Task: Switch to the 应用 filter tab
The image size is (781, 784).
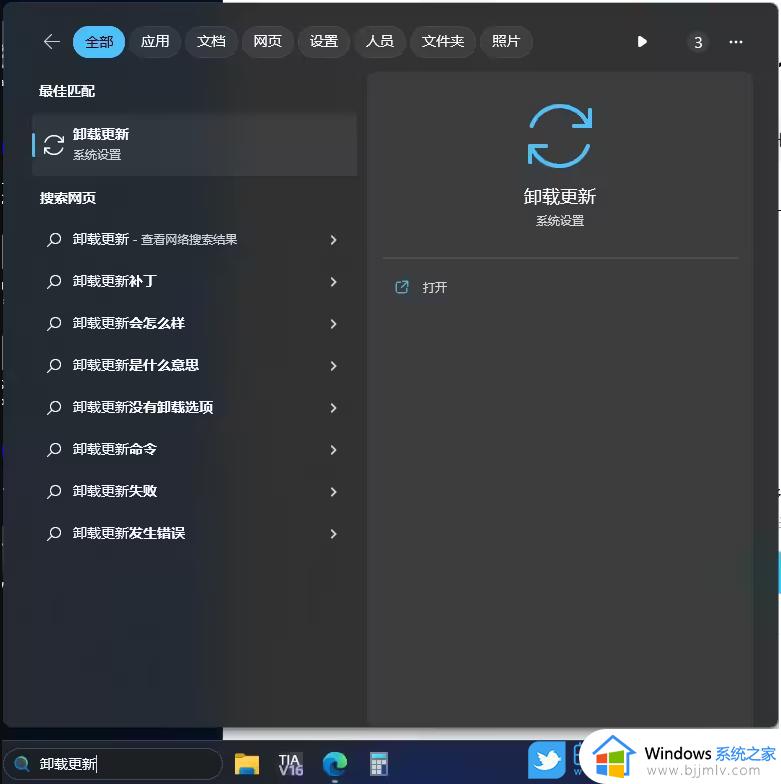Action: coord(155,42)
